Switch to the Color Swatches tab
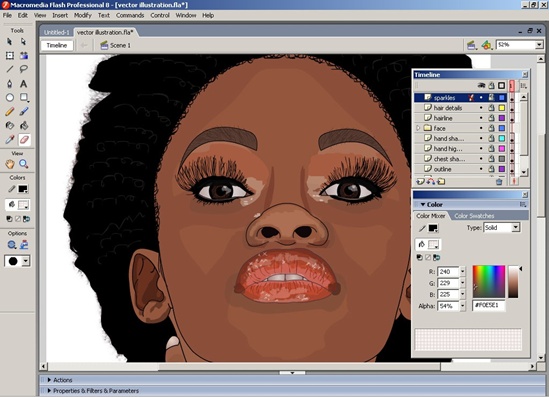549x397 pixels. (474, 216)
